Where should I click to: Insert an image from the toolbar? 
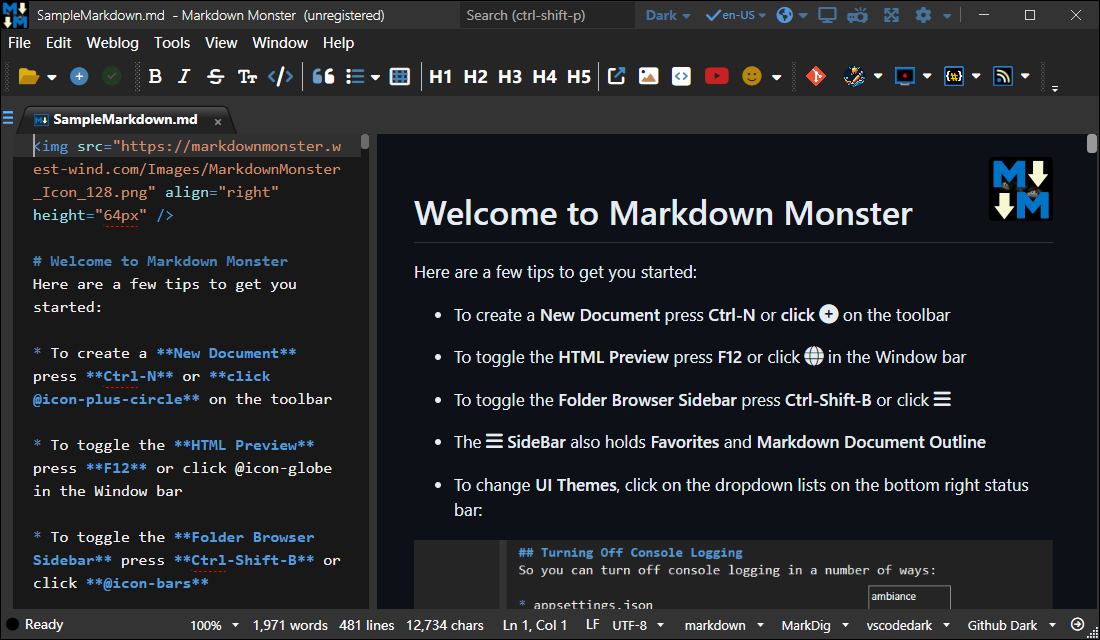649,76
